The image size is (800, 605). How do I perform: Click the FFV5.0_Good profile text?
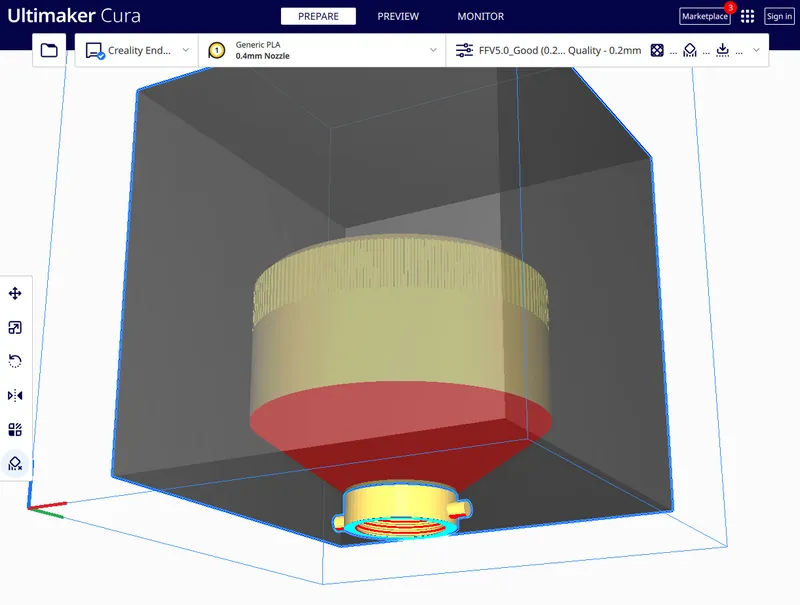click(521, 51)
